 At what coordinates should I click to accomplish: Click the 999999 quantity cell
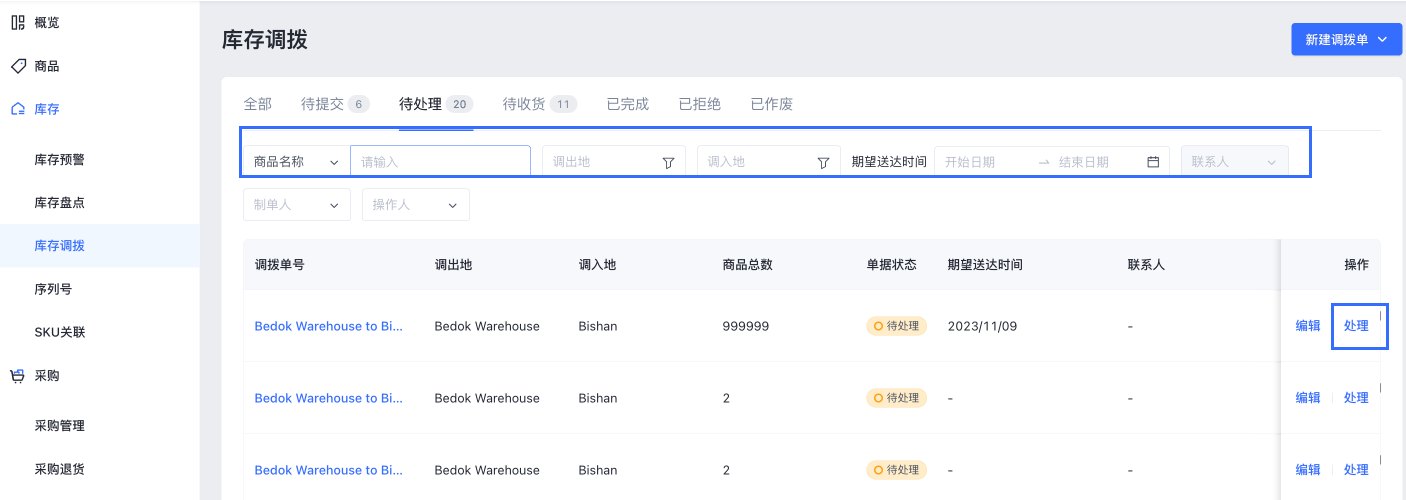pos(746,326)
